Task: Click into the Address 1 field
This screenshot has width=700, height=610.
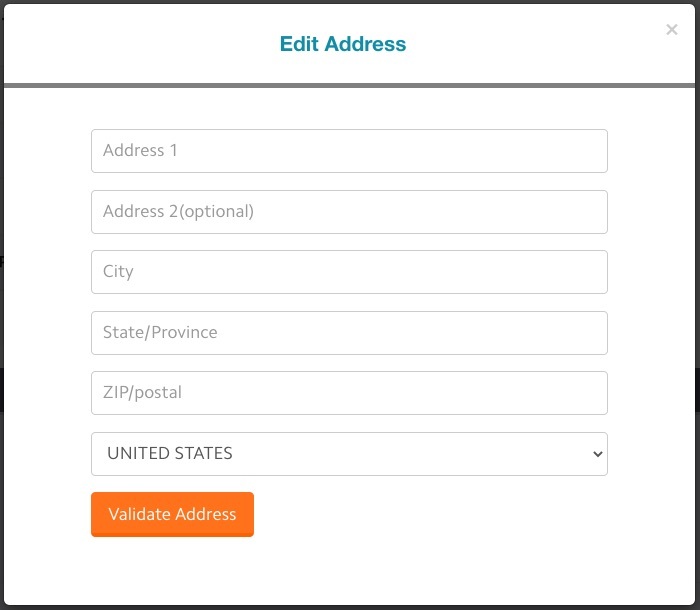Action: (349, 151)
